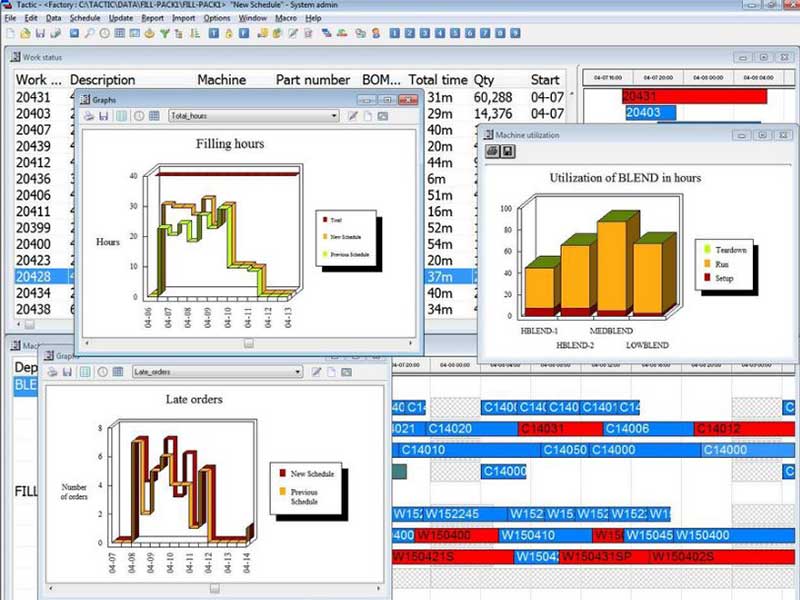Open print icon in Graphs window
The image size is (800, 600).
click(x=87, y=116)
